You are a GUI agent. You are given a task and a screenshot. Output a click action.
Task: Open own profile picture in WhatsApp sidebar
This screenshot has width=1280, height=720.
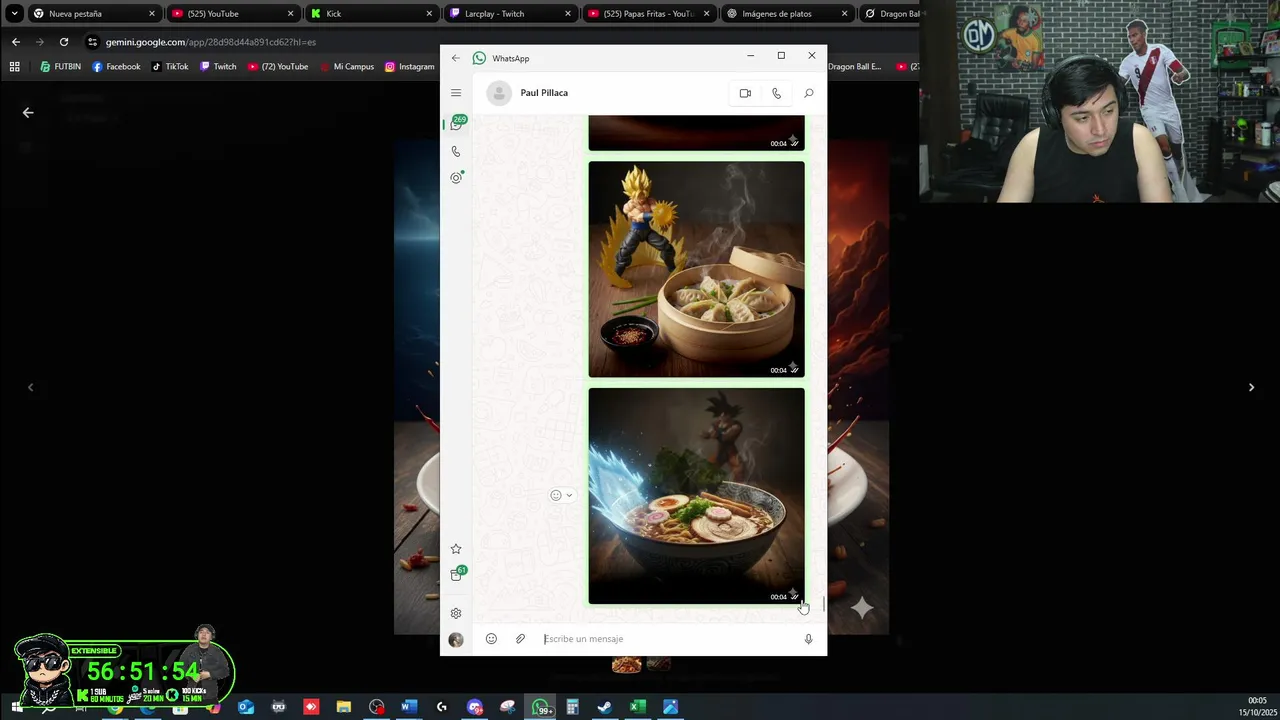click(x=456, y=639)
